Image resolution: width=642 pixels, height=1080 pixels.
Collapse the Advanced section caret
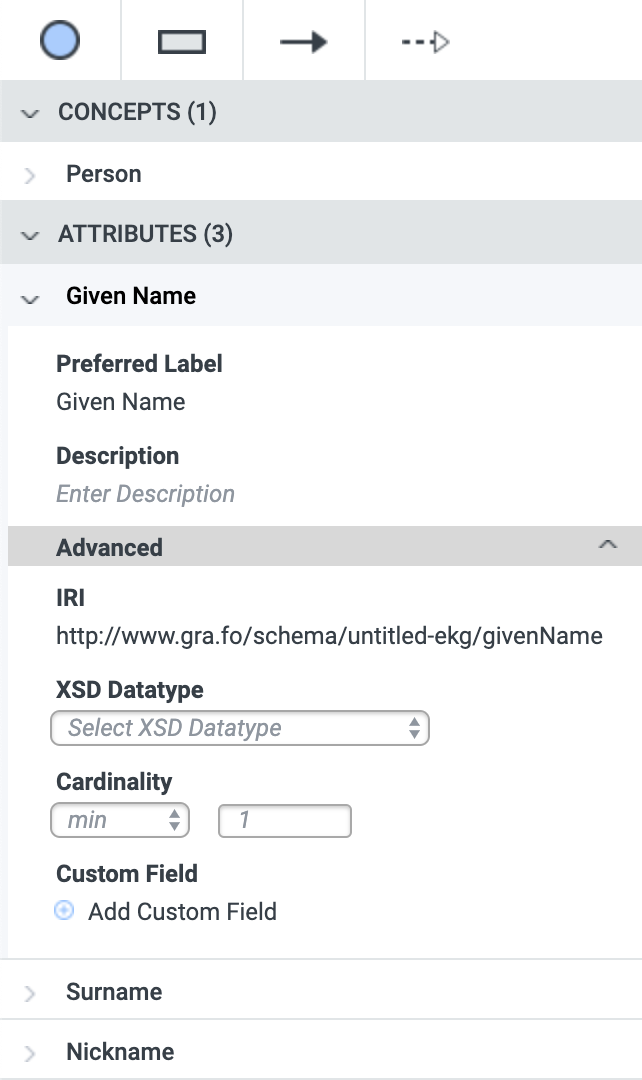(x=608, y=545)
